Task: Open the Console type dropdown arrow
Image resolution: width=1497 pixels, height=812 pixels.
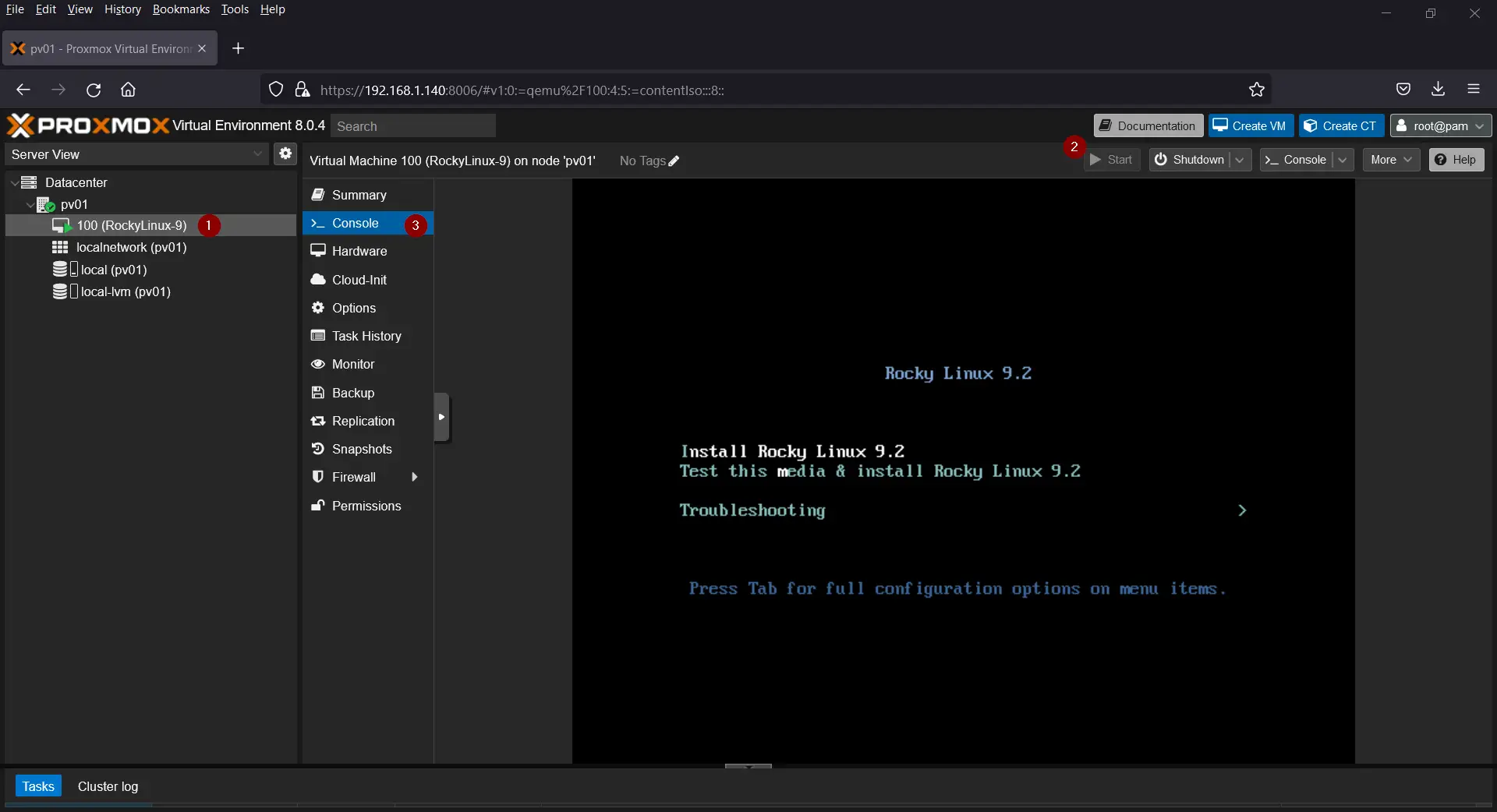Action: (1342, 160)
